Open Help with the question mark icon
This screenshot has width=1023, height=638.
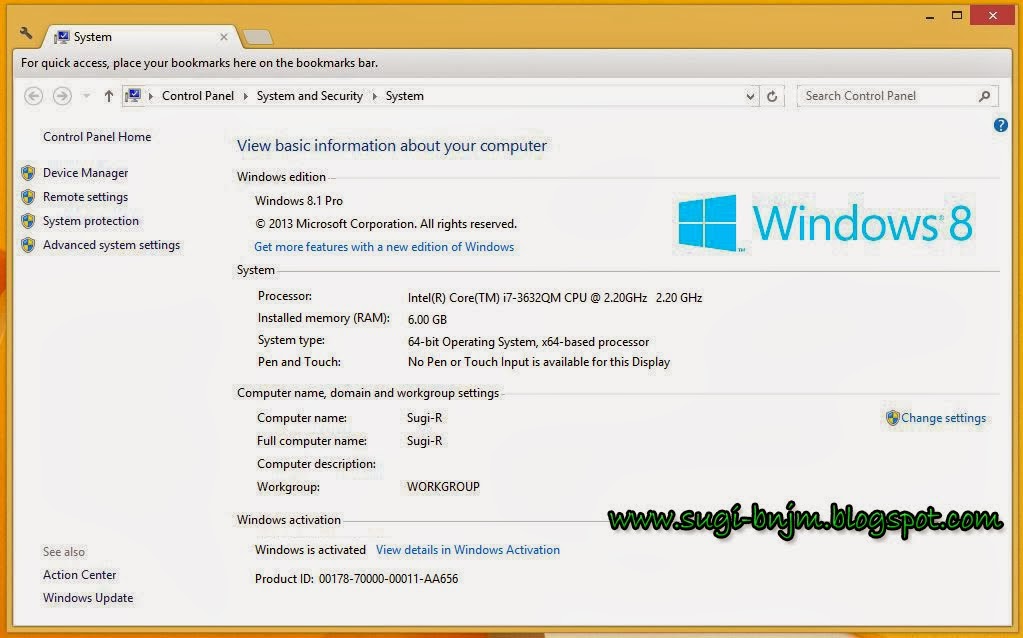coord(1001,125)
